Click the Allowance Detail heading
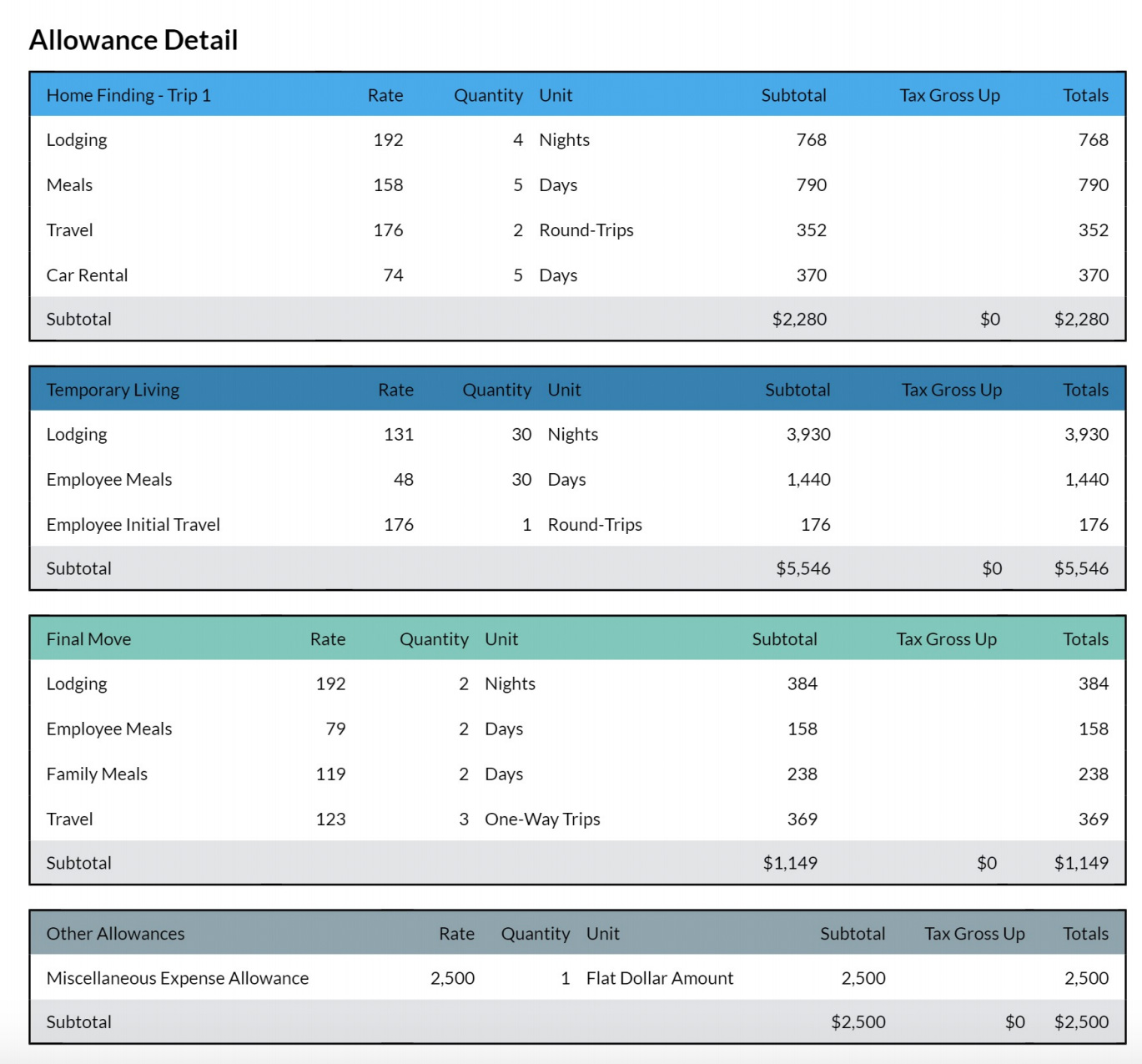Viewport: 1142px width, 1064px height. [133, 40]
